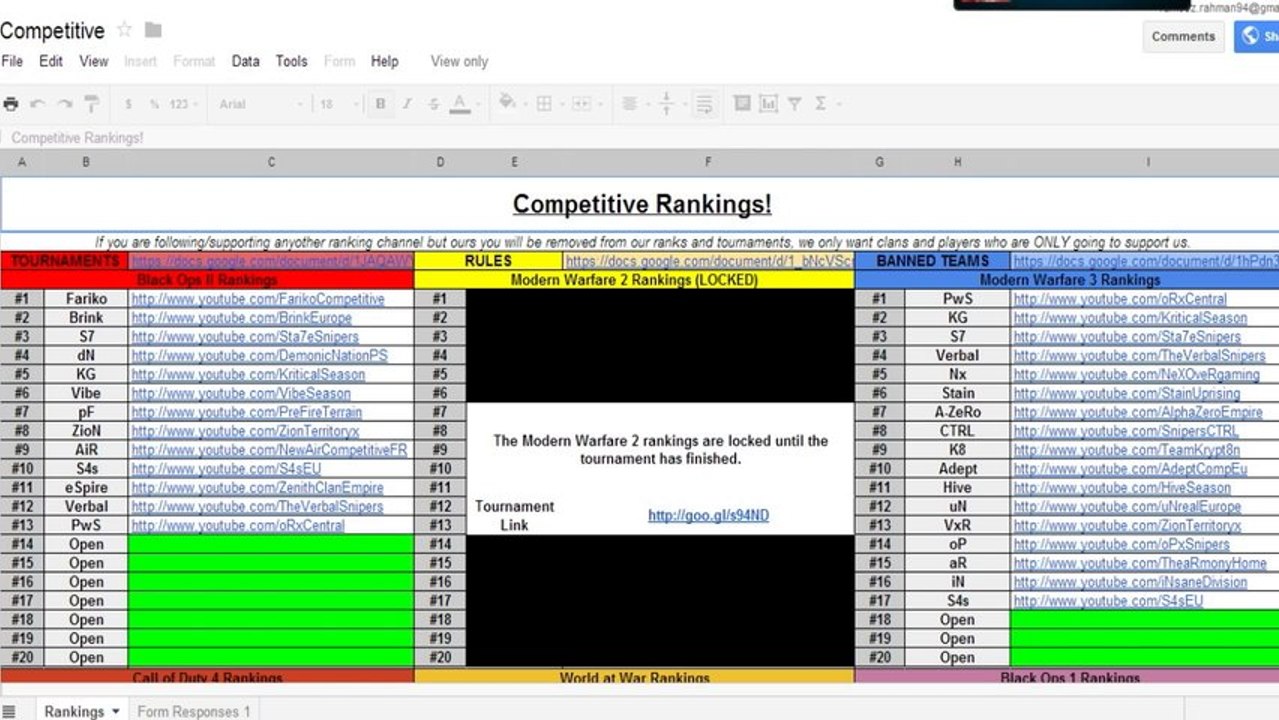Apply currency format with the $ icon
The image size is (1279, 720).
pyautogui.click(x=128, y=104)
